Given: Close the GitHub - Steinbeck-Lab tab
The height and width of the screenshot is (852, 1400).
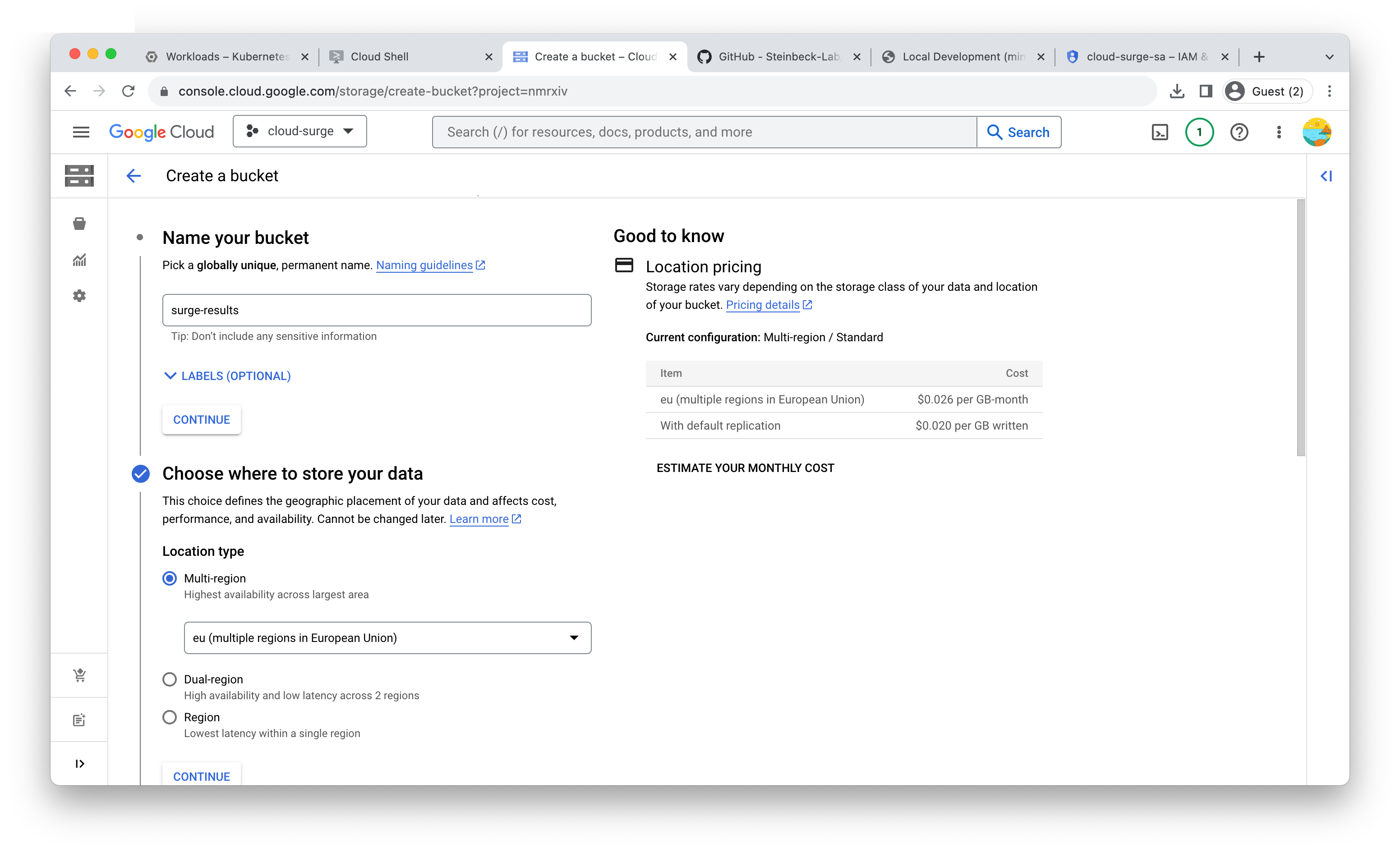Looking at the screenshot, I should pos(857,57).
